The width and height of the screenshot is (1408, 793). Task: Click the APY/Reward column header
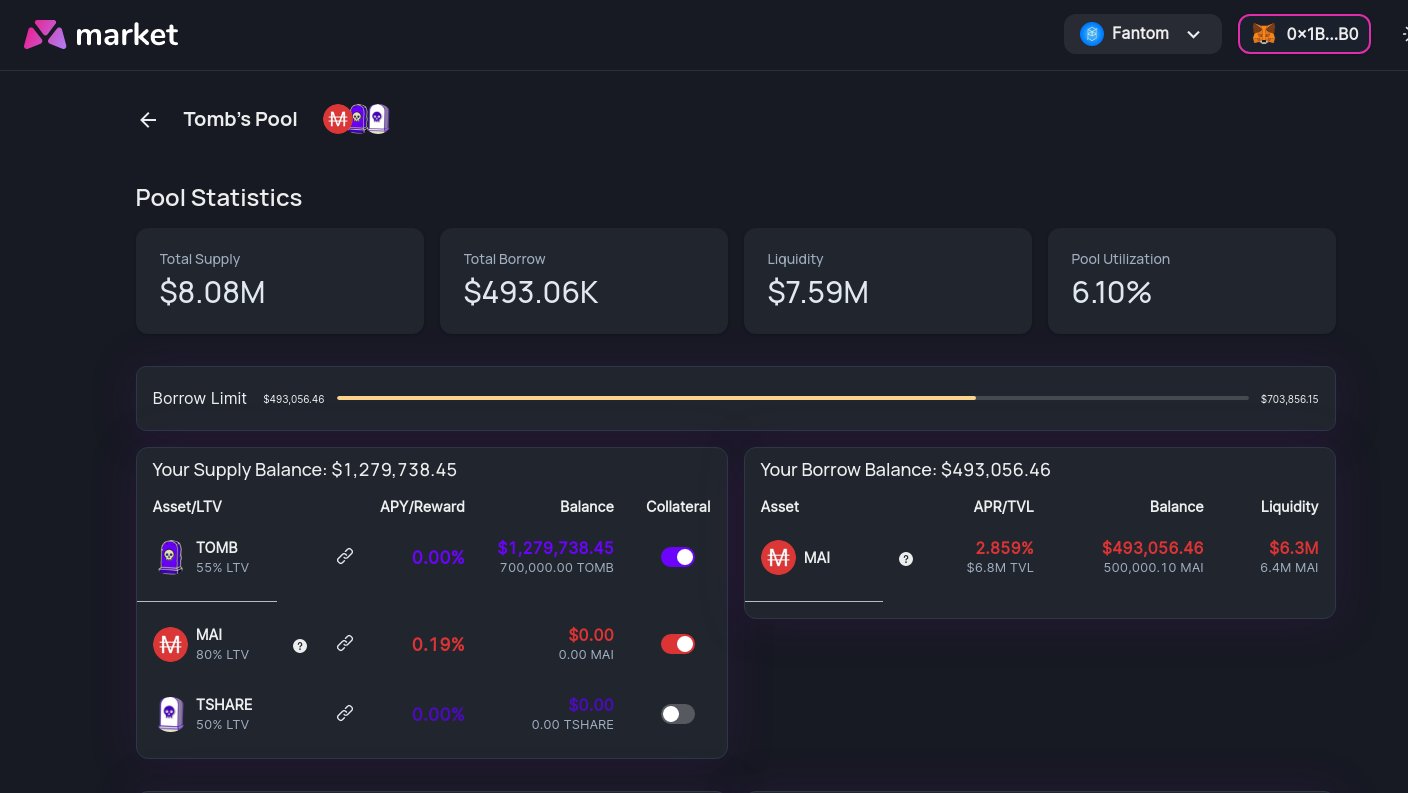coord(422,507)
